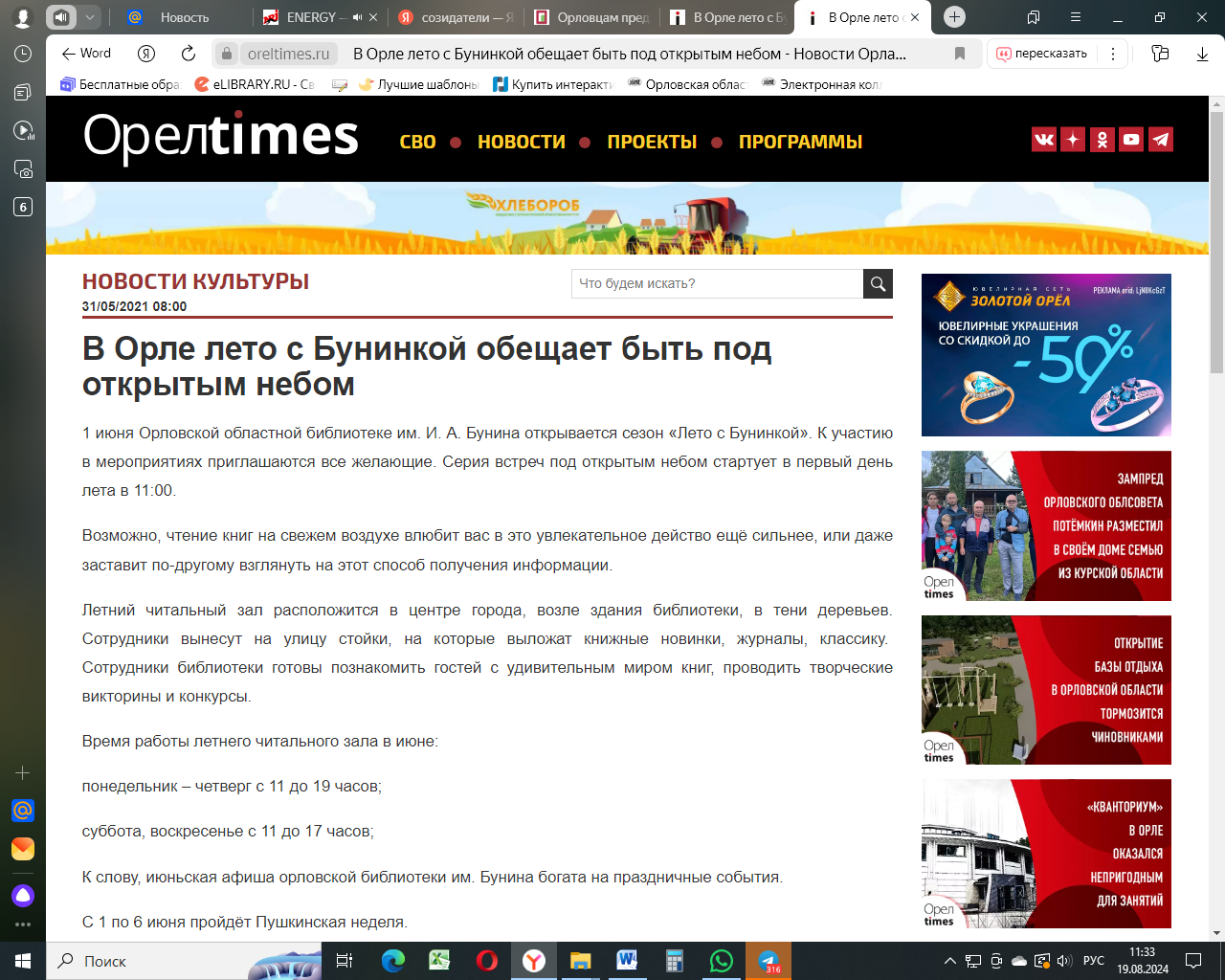Open browser downloads arrow icon

pos(1202,54)
